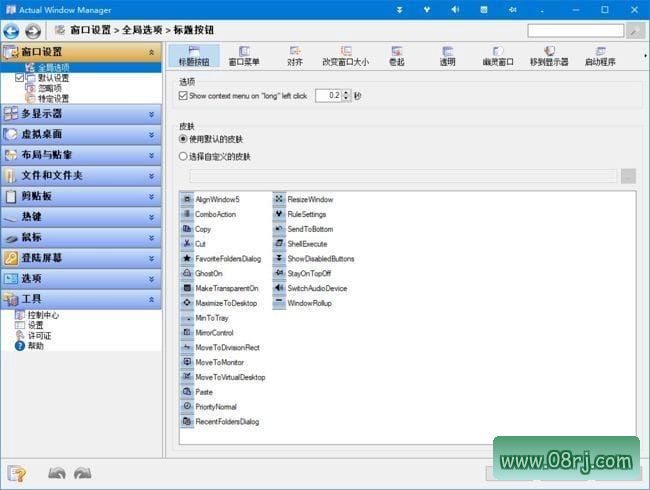Viewport: 650px width, 490px height.
Task: Select the MinToTray icon
Action: [187, 318]
